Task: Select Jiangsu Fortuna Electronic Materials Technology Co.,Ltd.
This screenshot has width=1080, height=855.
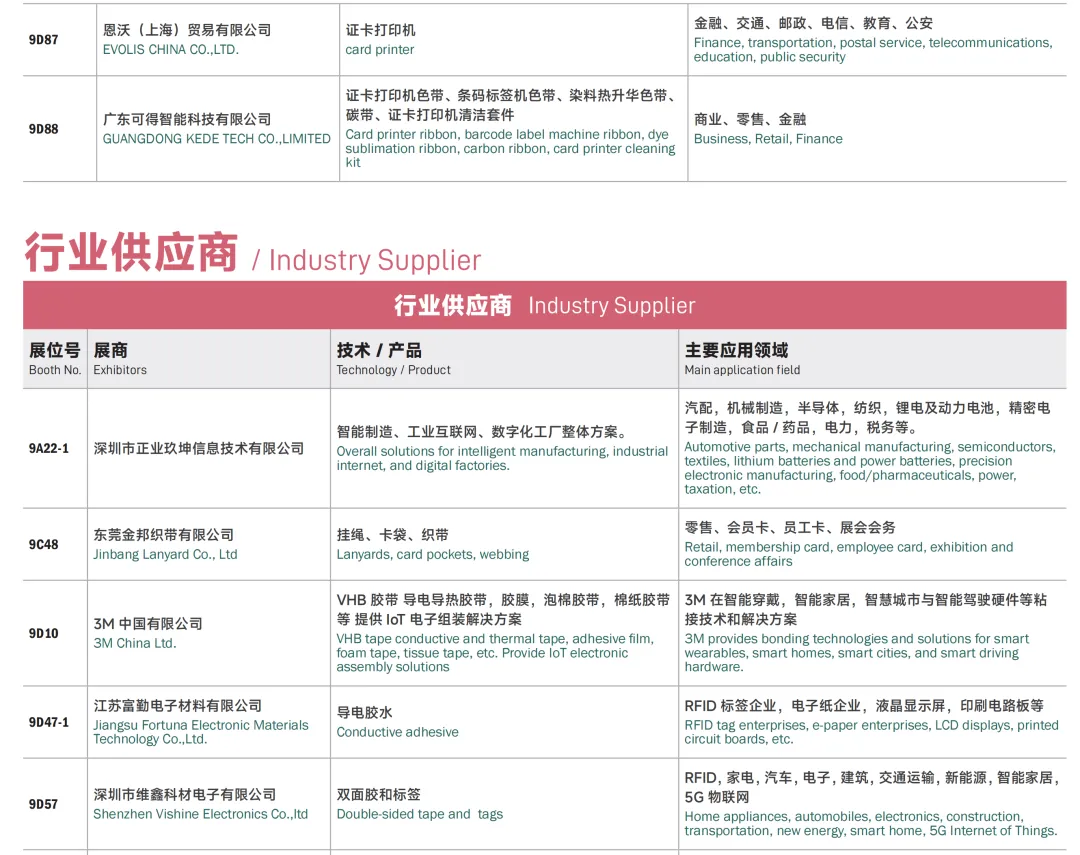Action: (201, 732)
